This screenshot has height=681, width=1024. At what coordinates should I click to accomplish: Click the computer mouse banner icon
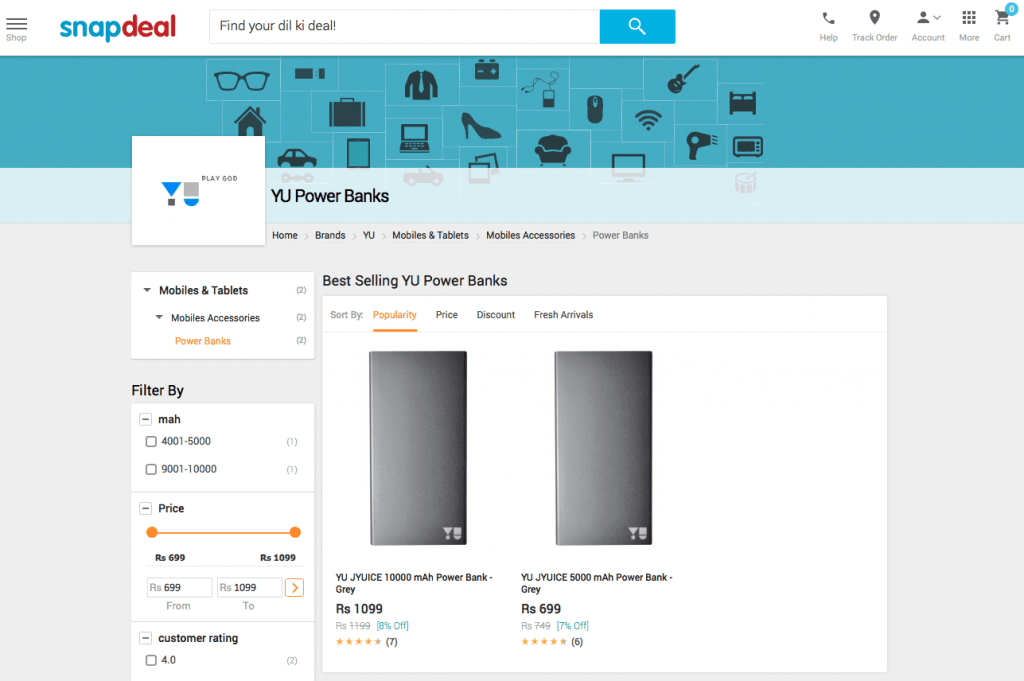[x=594, y=109]
